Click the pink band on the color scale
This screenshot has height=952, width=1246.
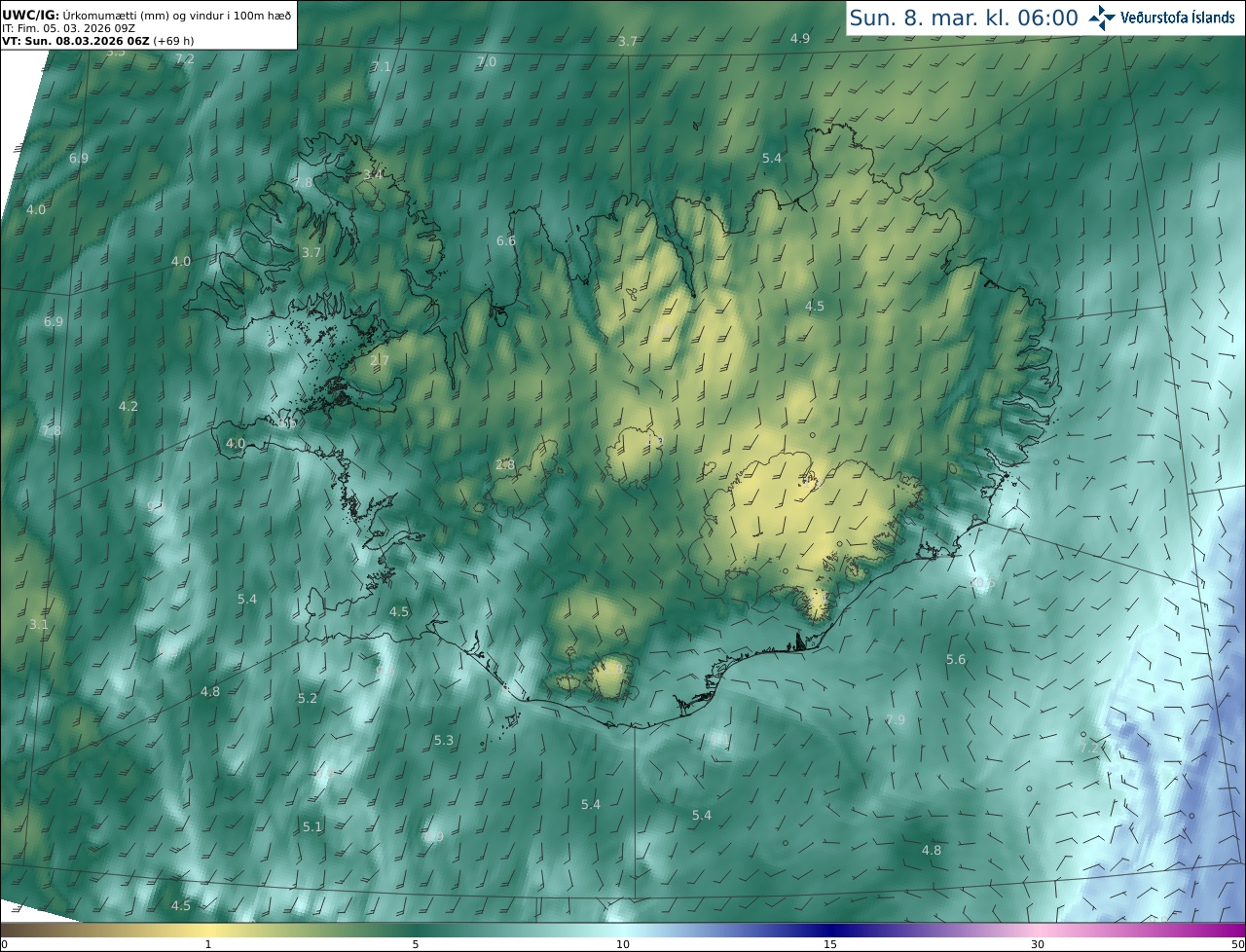[x=1038, y=931]
